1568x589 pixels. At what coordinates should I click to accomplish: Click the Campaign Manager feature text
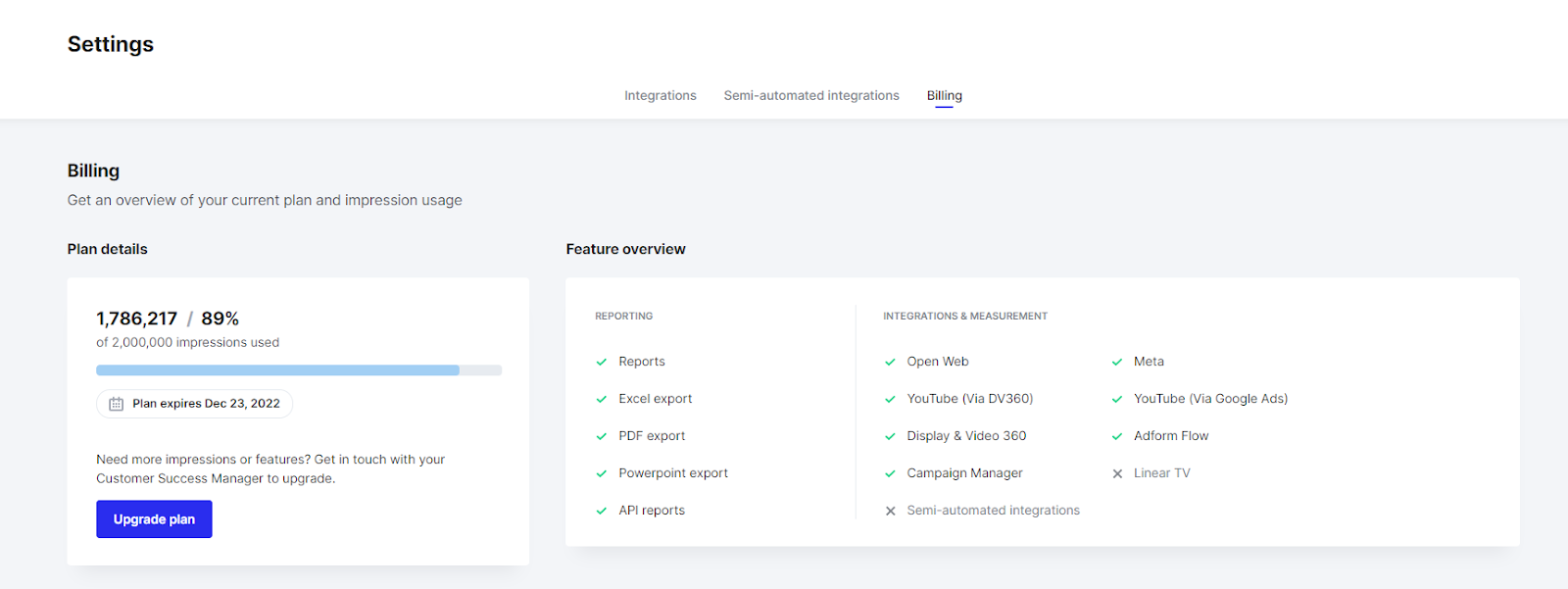tap(965, 473)
